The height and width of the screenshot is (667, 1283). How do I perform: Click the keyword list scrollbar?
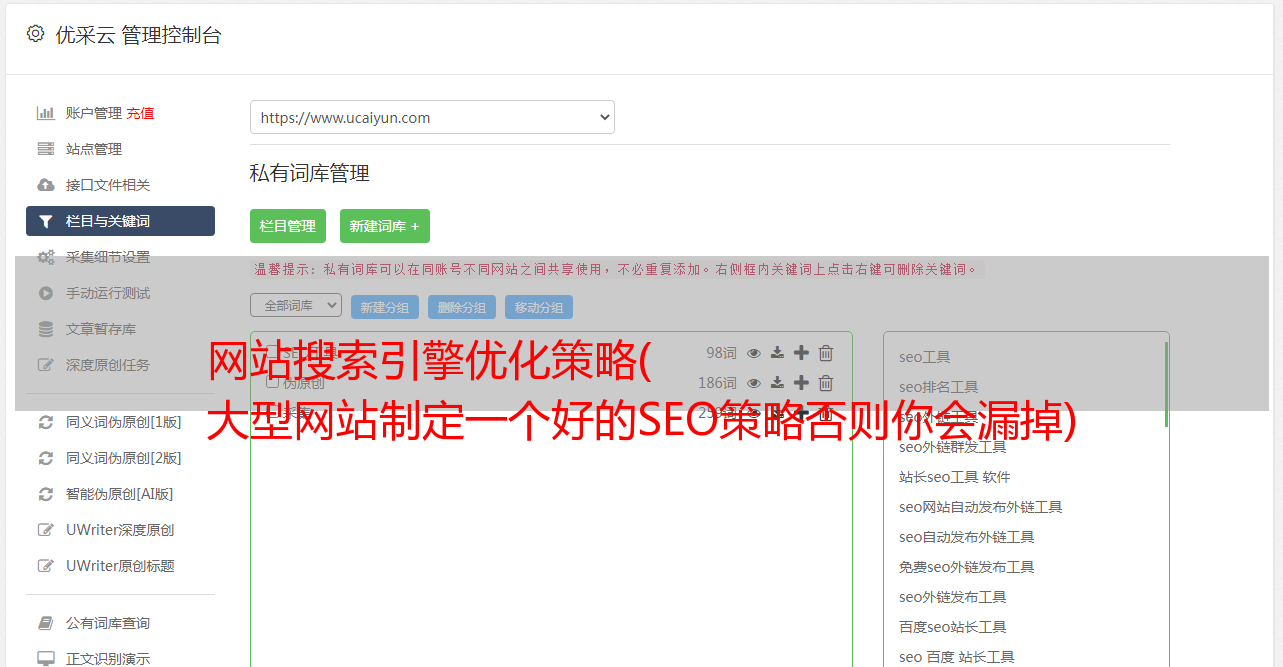point(1166,384)
